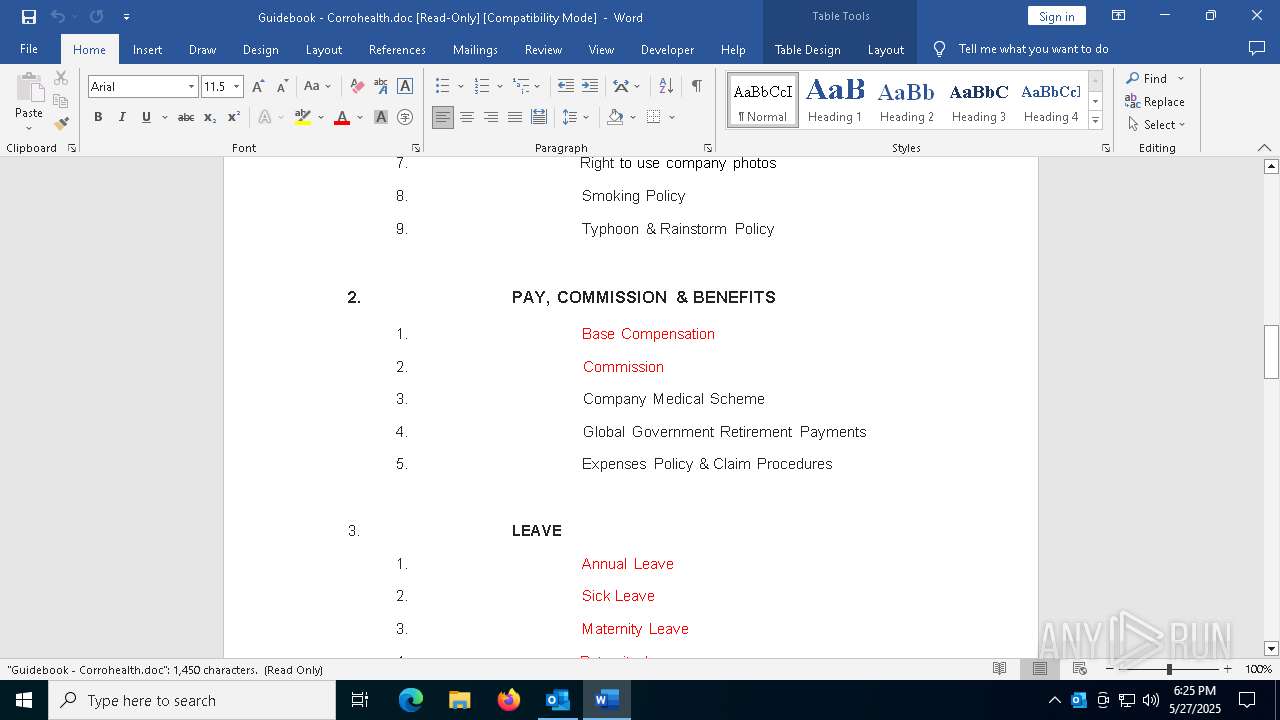The width and height of the screenshot is (1280, 720).
Task: Open the Ribbon Display Options icon
Action: 1119,16
